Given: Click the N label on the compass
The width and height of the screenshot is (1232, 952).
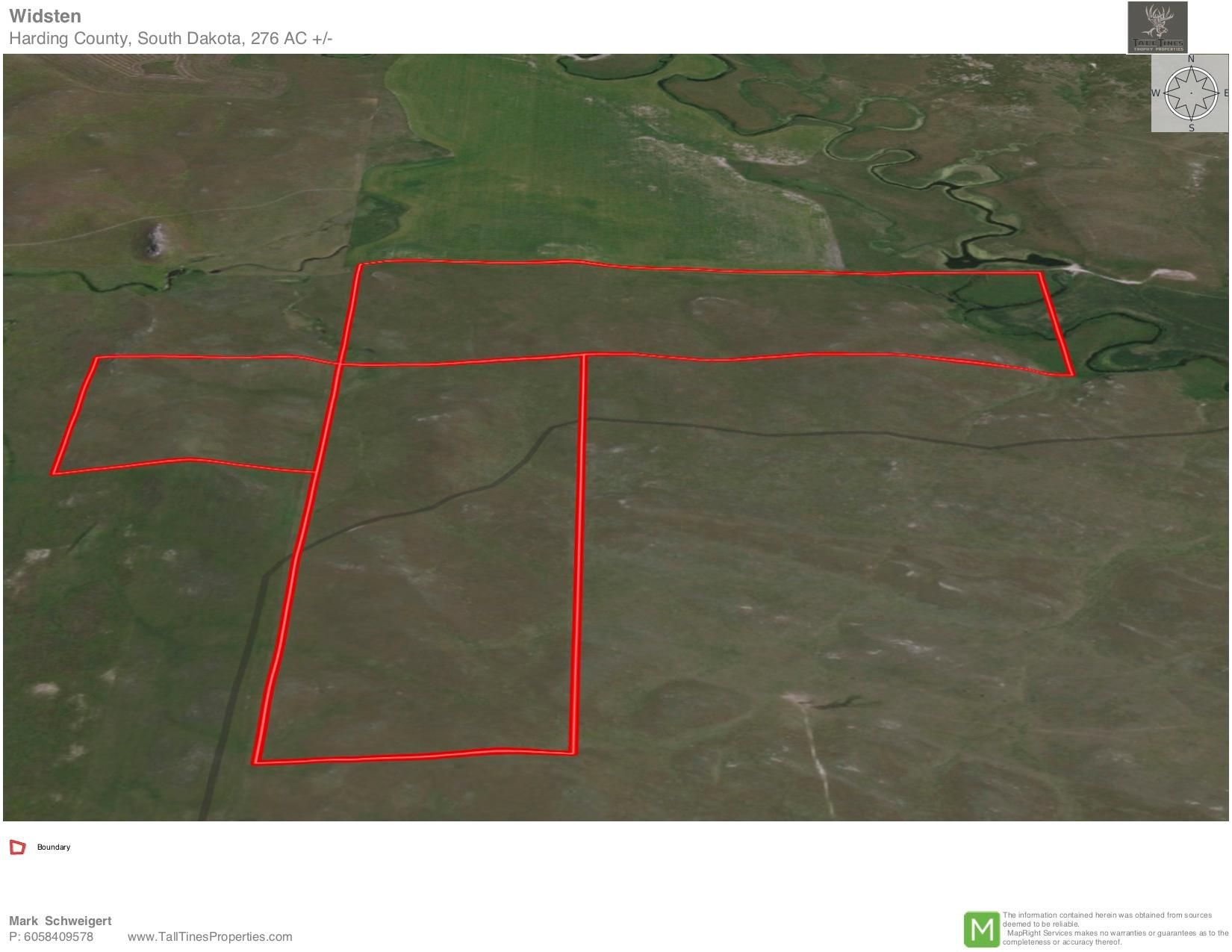Looking at the screenshot, I should pyautogui.click(x=1192, y=59).
